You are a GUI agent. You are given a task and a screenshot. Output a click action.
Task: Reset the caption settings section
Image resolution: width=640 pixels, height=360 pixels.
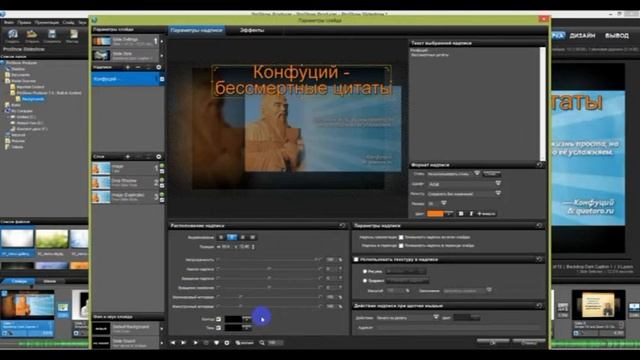(x=540, y=225)
